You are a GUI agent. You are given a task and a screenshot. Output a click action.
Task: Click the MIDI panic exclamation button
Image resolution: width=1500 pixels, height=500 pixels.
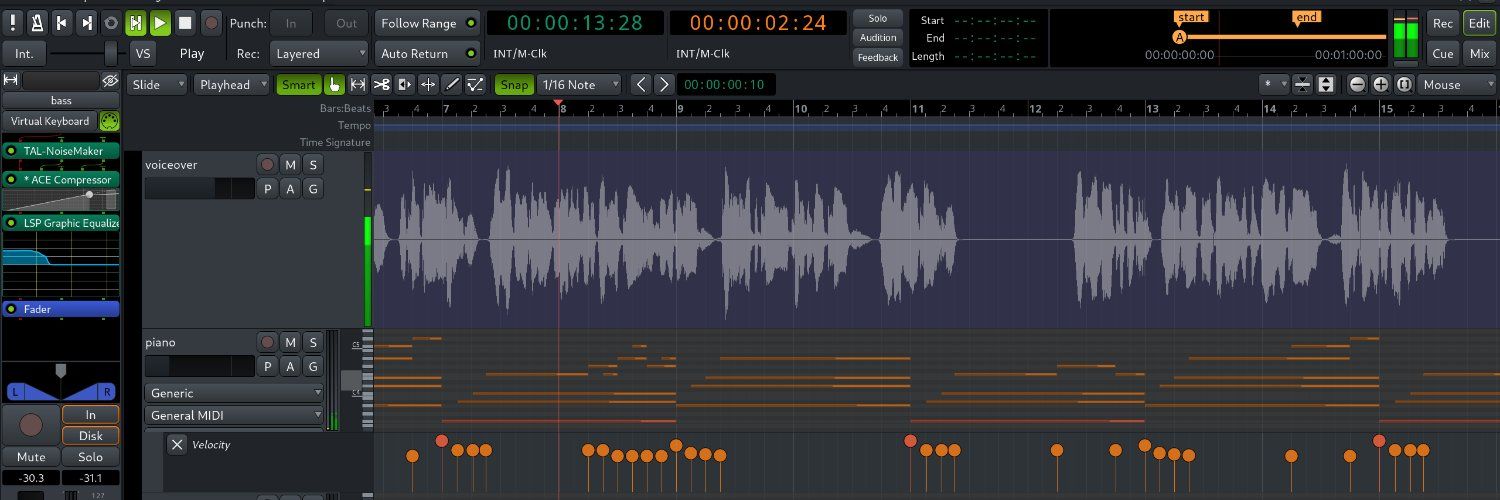12,23
